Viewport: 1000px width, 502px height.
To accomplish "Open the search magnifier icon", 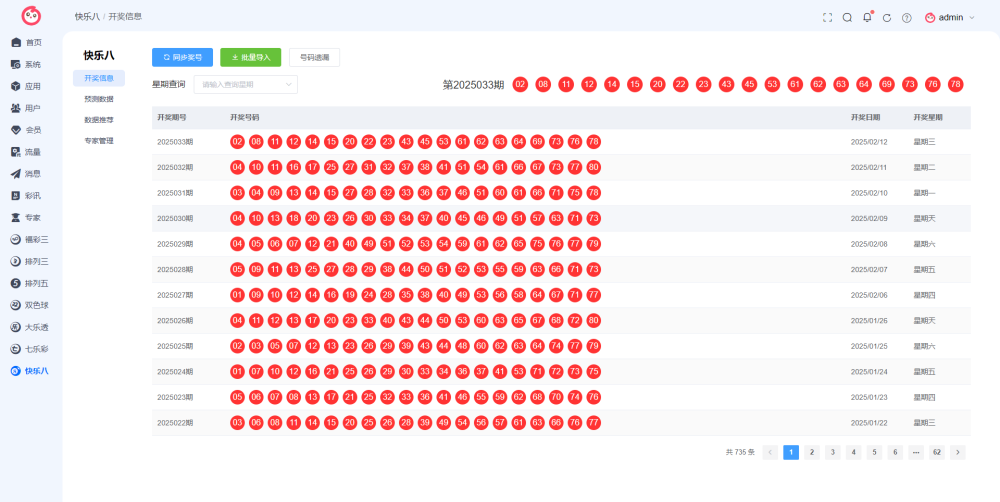I will (847, 18).
